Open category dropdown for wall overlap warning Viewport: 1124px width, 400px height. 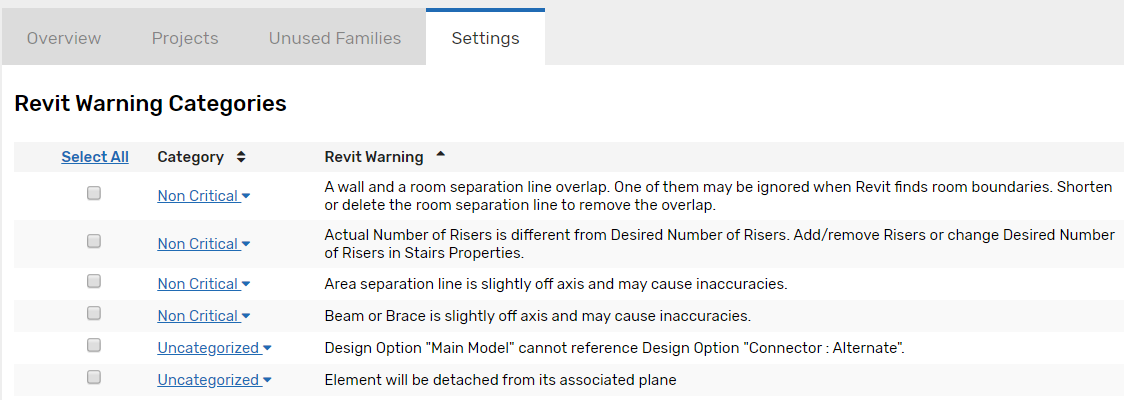(203, 196)
